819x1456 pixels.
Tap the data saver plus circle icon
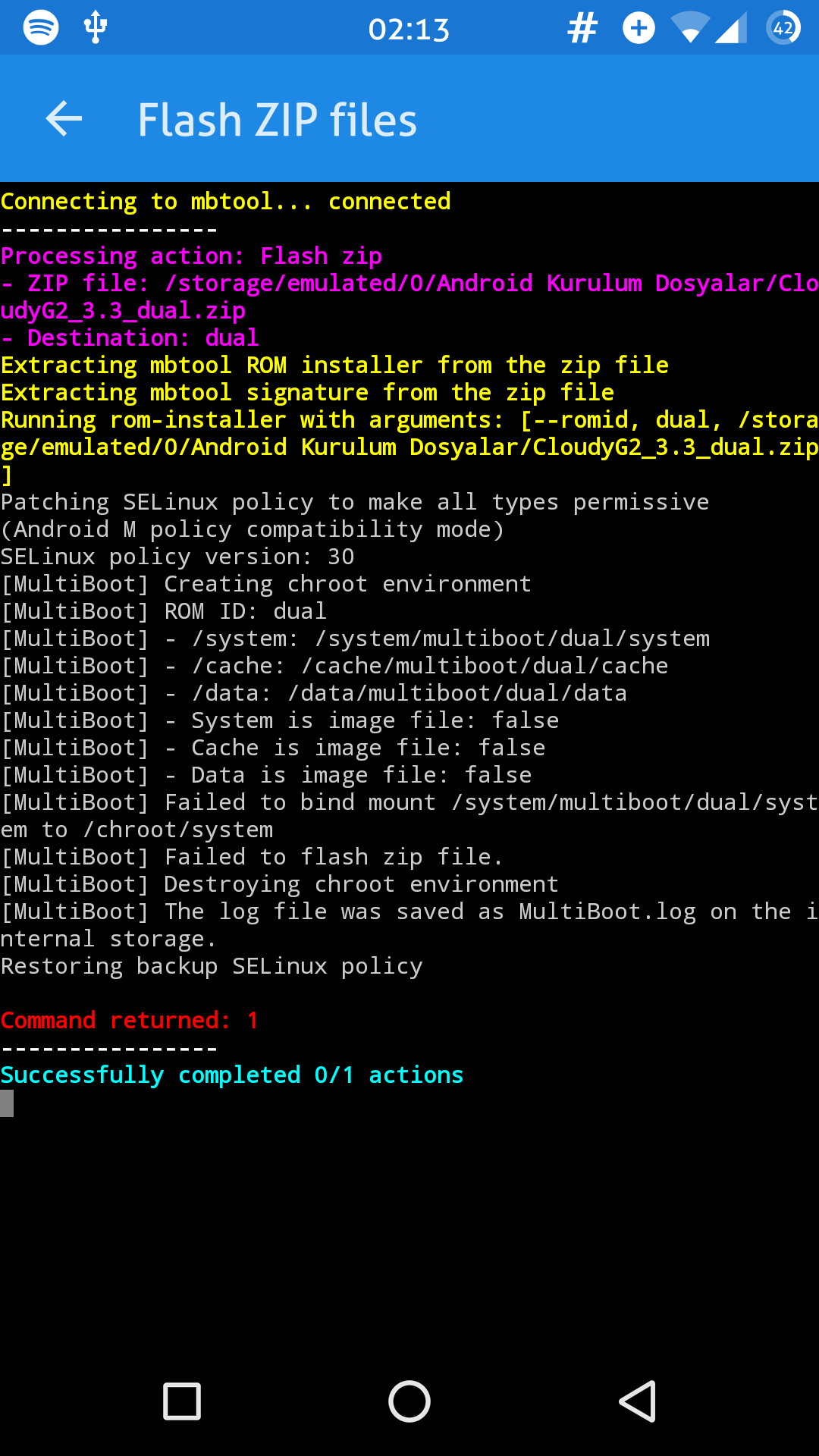coord(639,28)
